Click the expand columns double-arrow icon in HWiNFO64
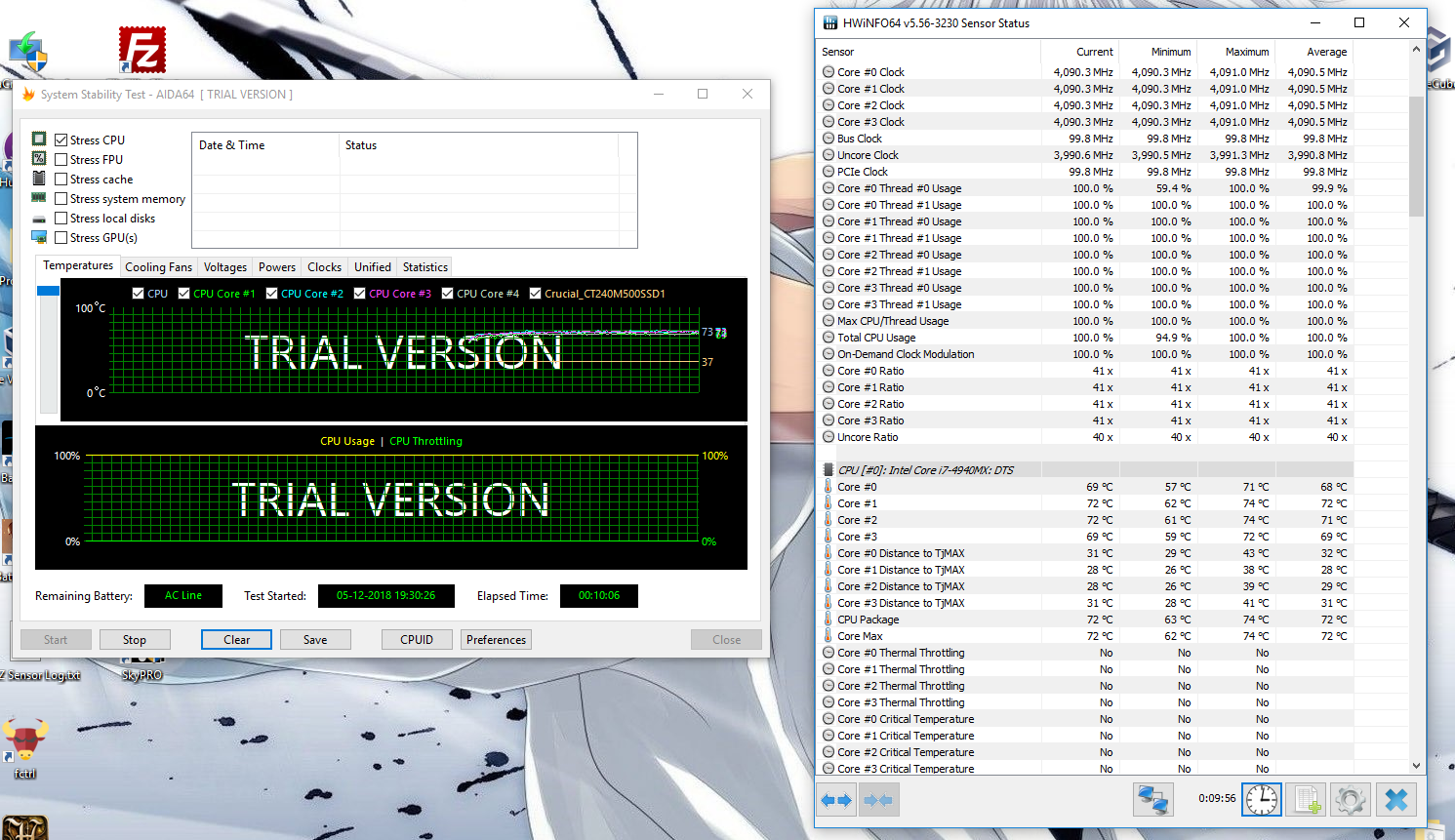Image resolution: width=1455 pixels, height=840 pixels. pyautogui.click(x=836, y=800)
